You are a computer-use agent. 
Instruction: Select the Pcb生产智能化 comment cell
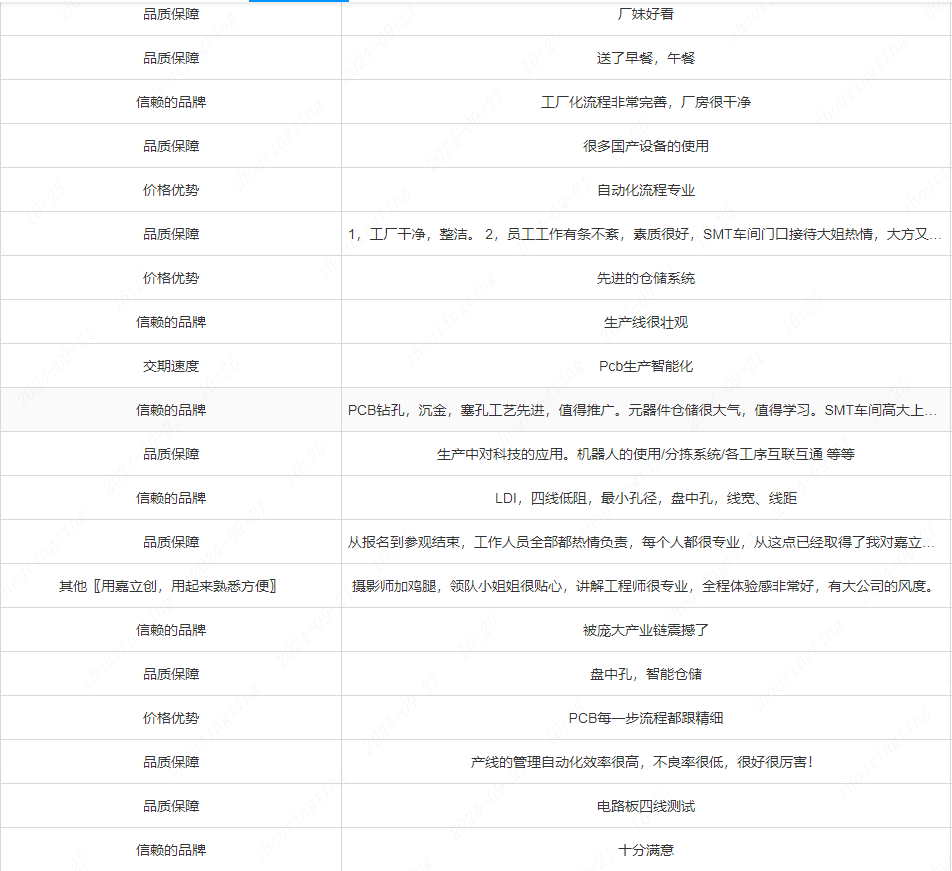click(645, 366)
